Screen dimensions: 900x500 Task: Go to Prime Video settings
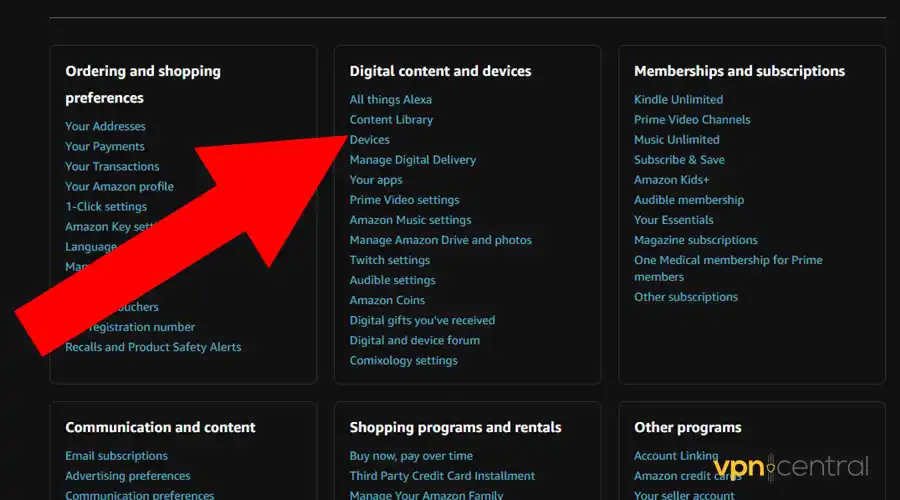[x=404, y=200]
